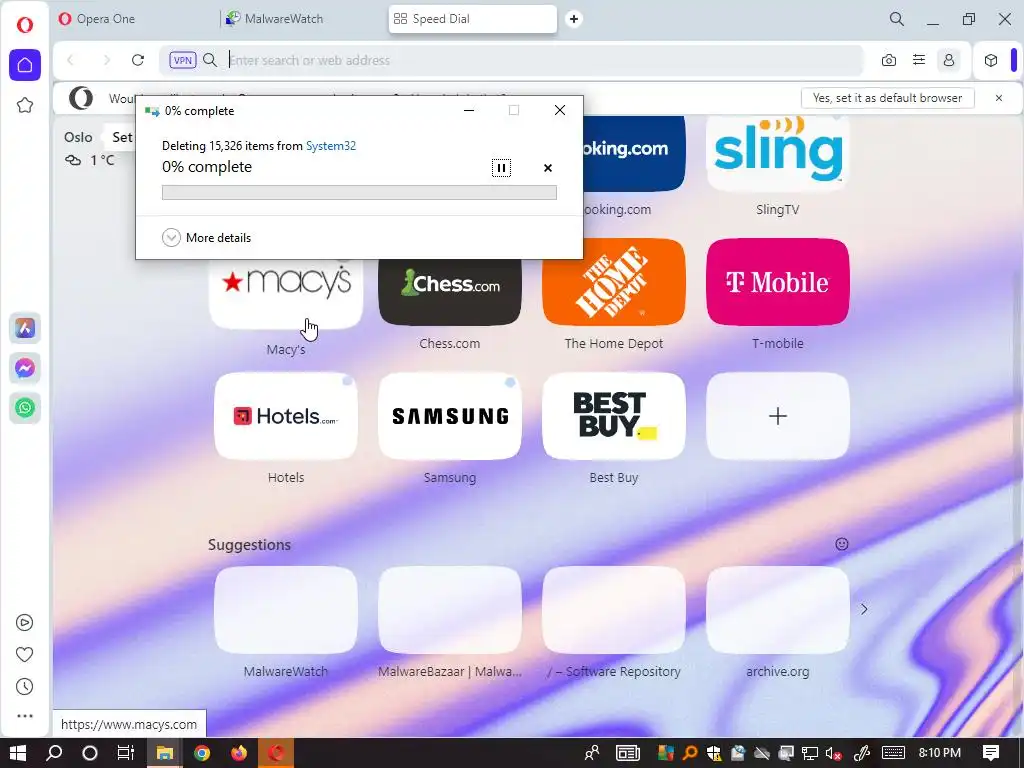Show next suggestions with arrow
Image resolution: width=1024 pixels, height=768 pixels.
tap(864, 609)
